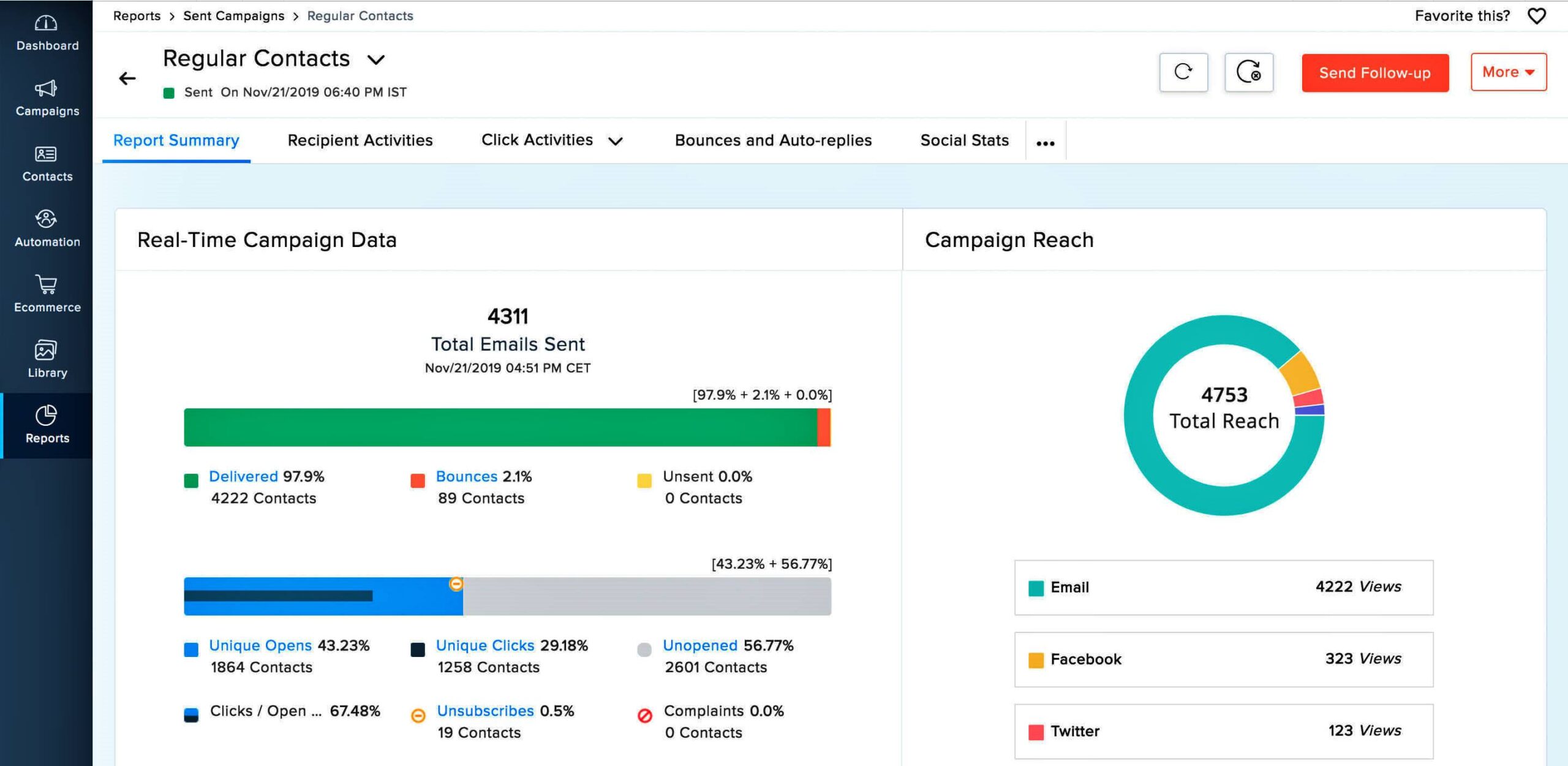Click the orange unsubscribe marker on opens bar

456,584
